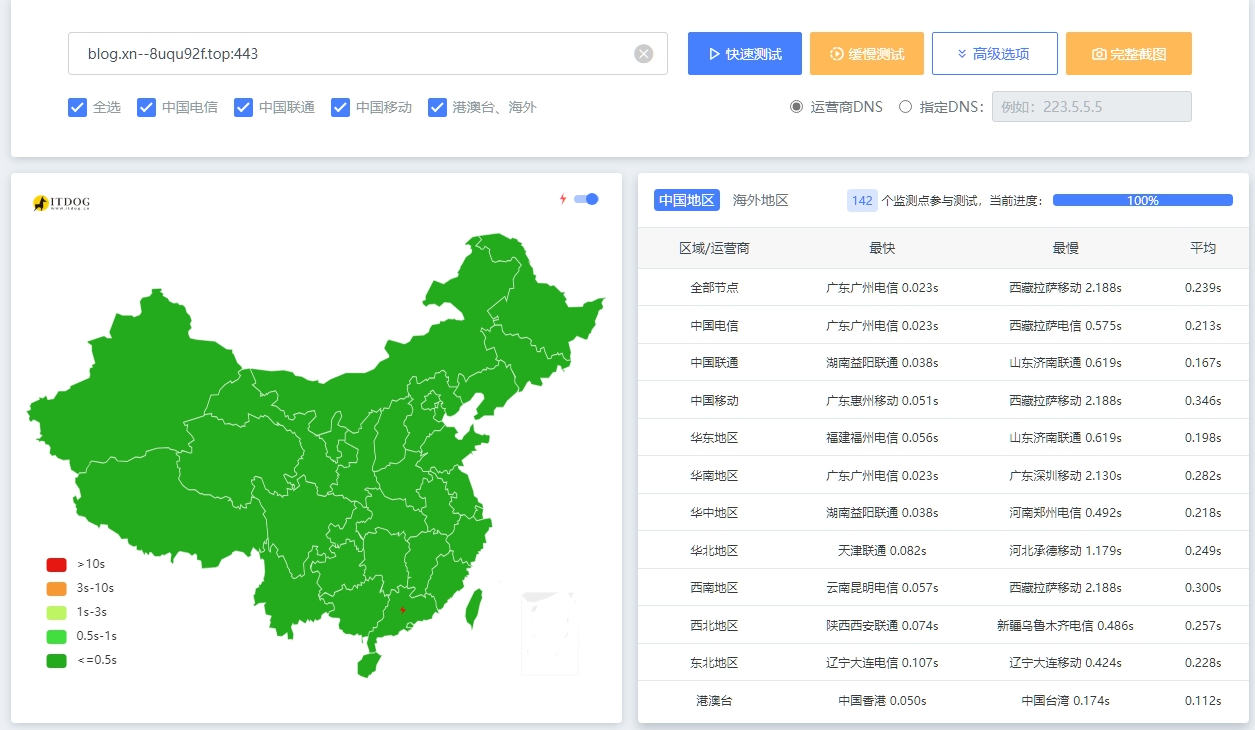Click the 快速测试 play icon
Image resolution: width=1255 pixels, height=730 pixels.
click(715, 53)
